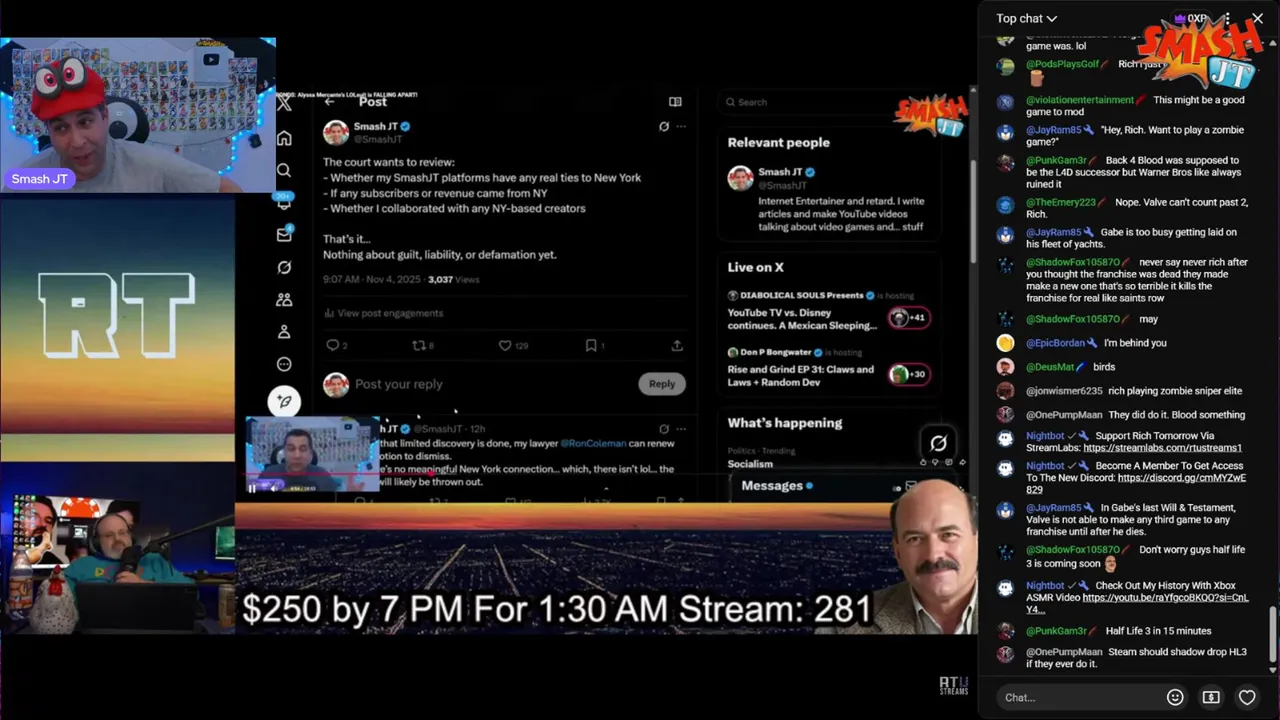Viewport: 1280px width, 720px height.
Task: Go back with the arrow beside Post
Action: [329, 101]
